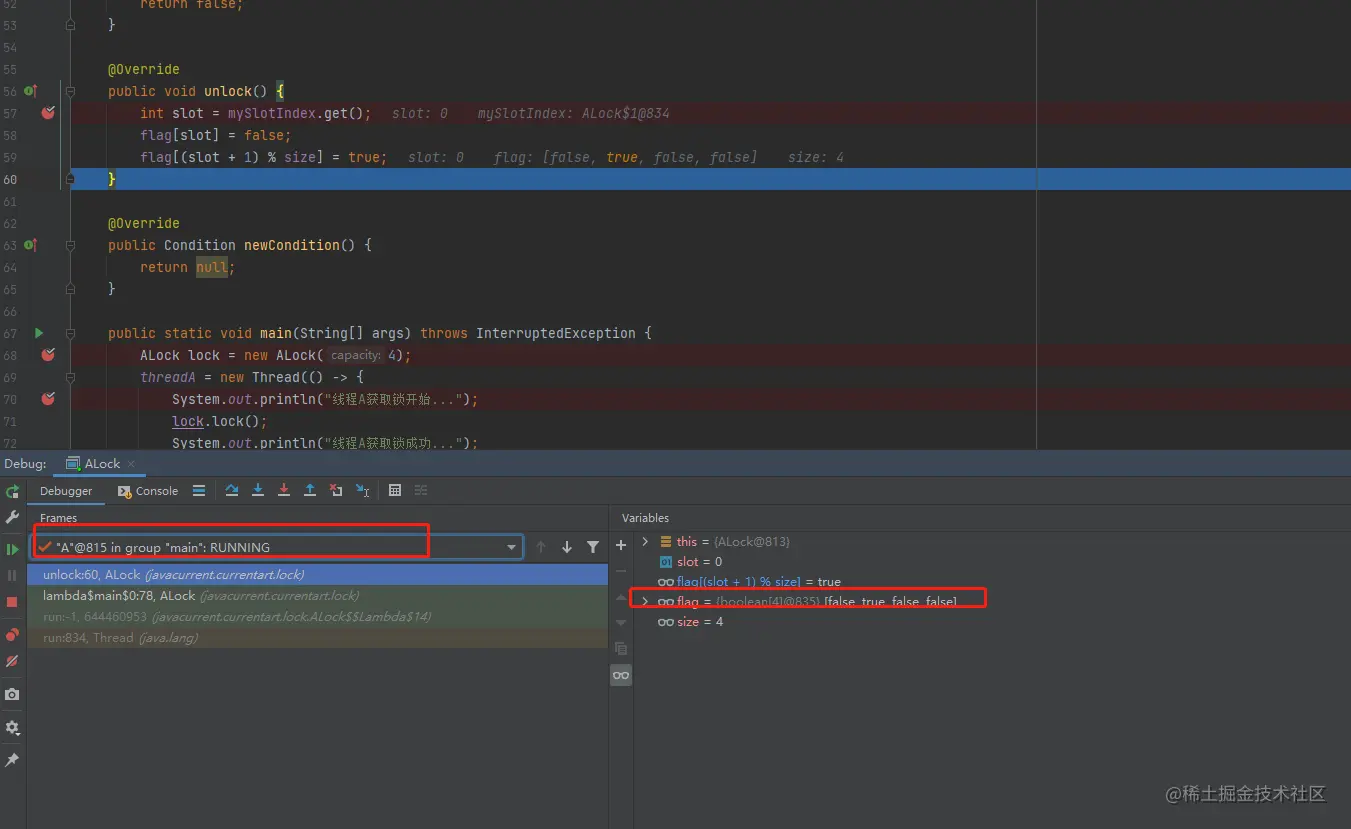Step over the current line

[x=232, y=491]
